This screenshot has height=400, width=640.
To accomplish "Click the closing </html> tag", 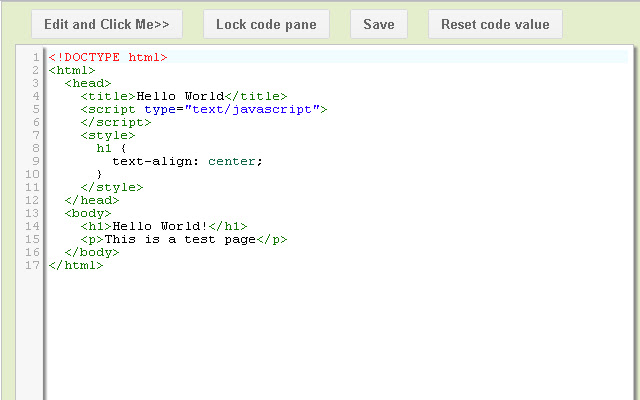I will pos(76,265).
